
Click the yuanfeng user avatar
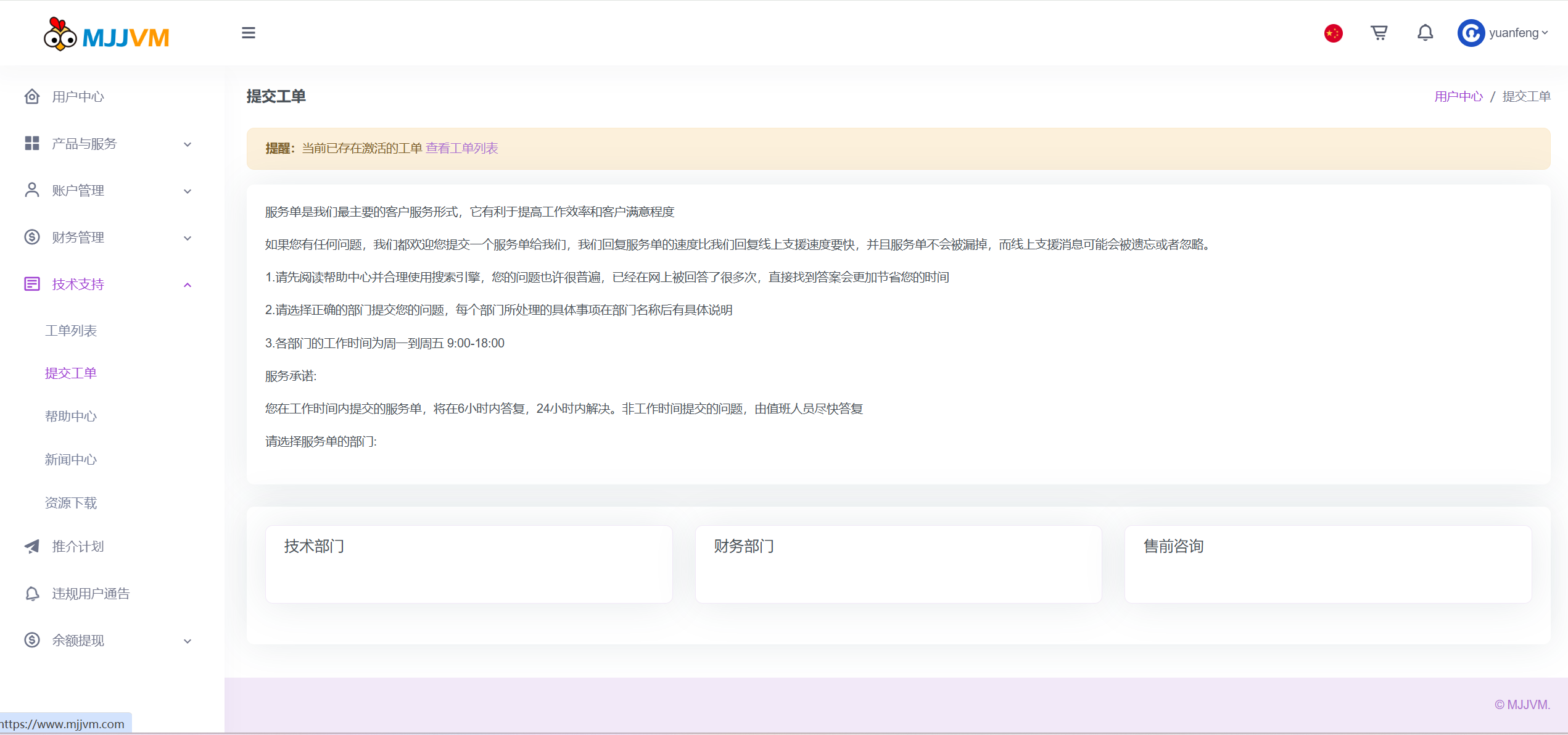click(x=1471, y=33)
